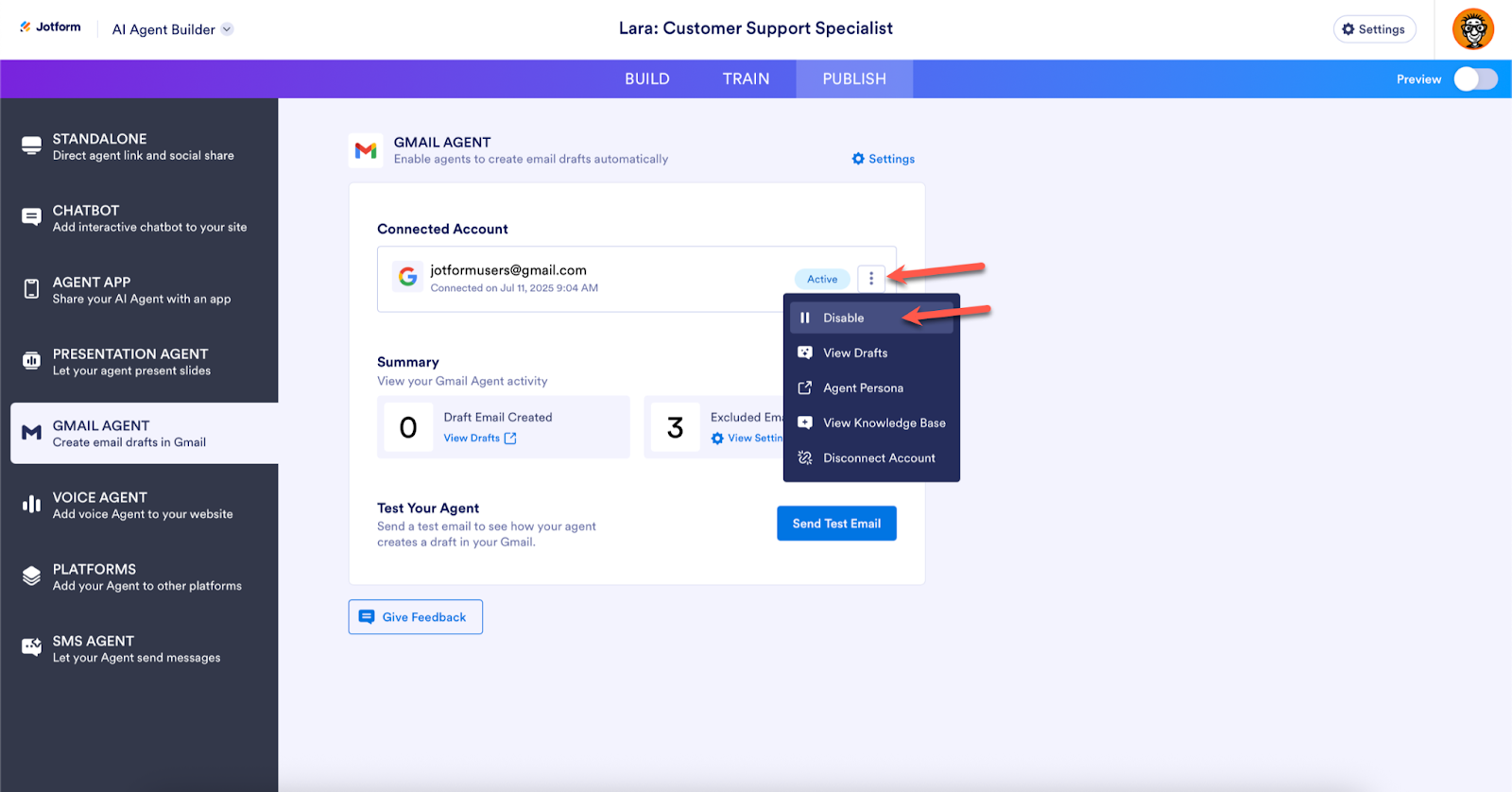Toggle the Preview switch
1512x792 pixels.
tap(1475, 79)
